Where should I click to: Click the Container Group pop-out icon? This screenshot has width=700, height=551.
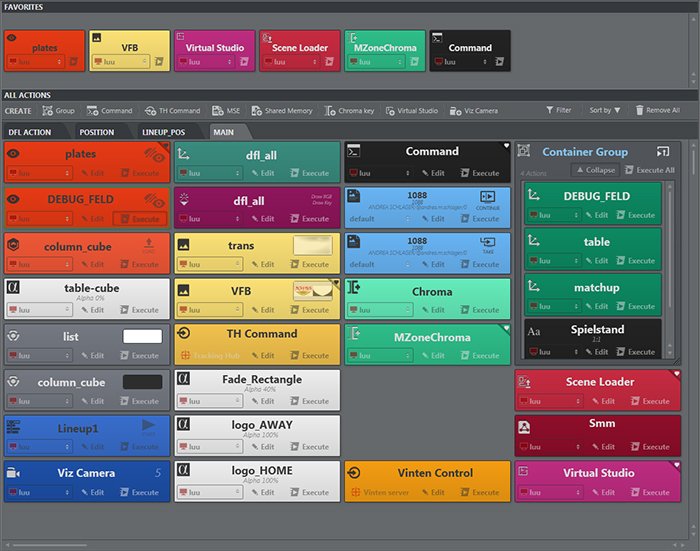[x=662, y=152]
